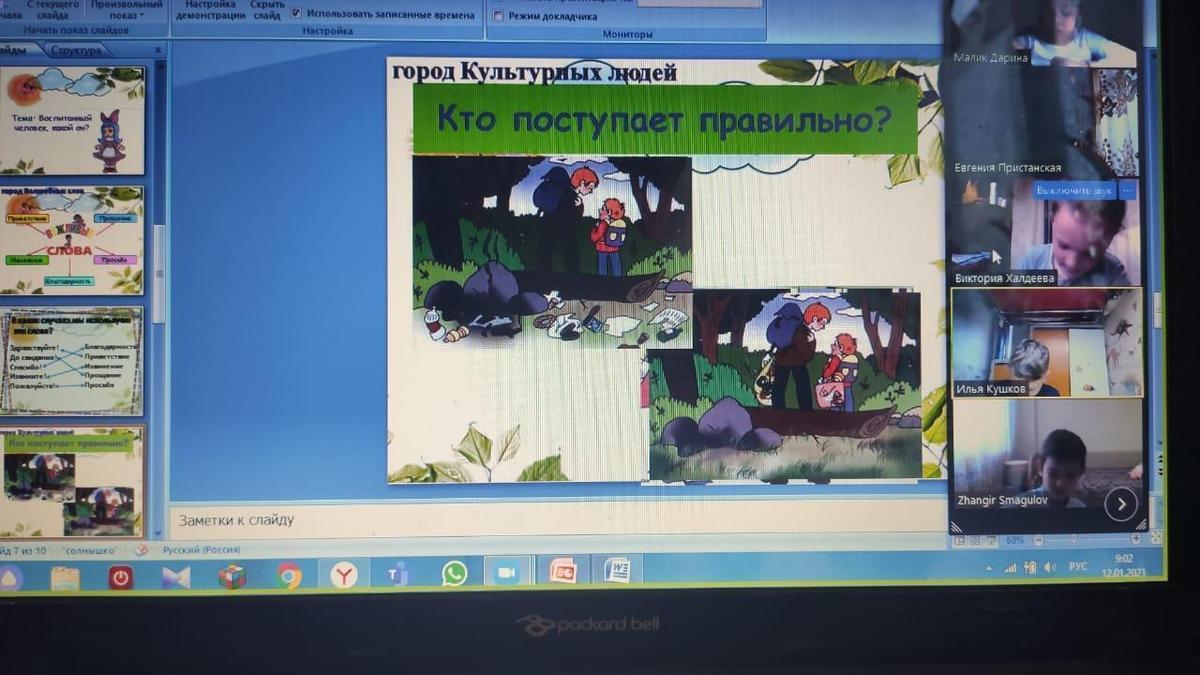The width and height of the screenshot is (1200, 675).
Task: Click the PowerPoint taskbar icon
Action: click(x=563, y=571)
